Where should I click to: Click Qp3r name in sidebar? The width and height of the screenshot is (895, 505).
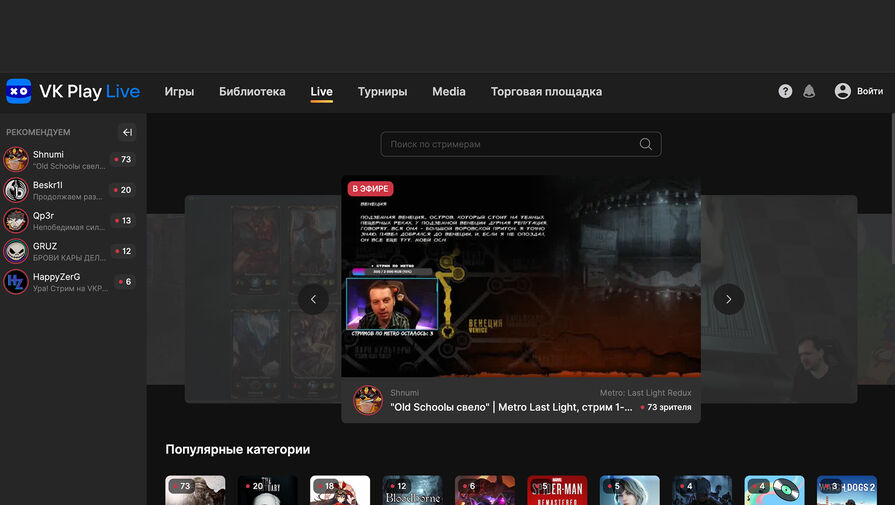click(43, 216)
